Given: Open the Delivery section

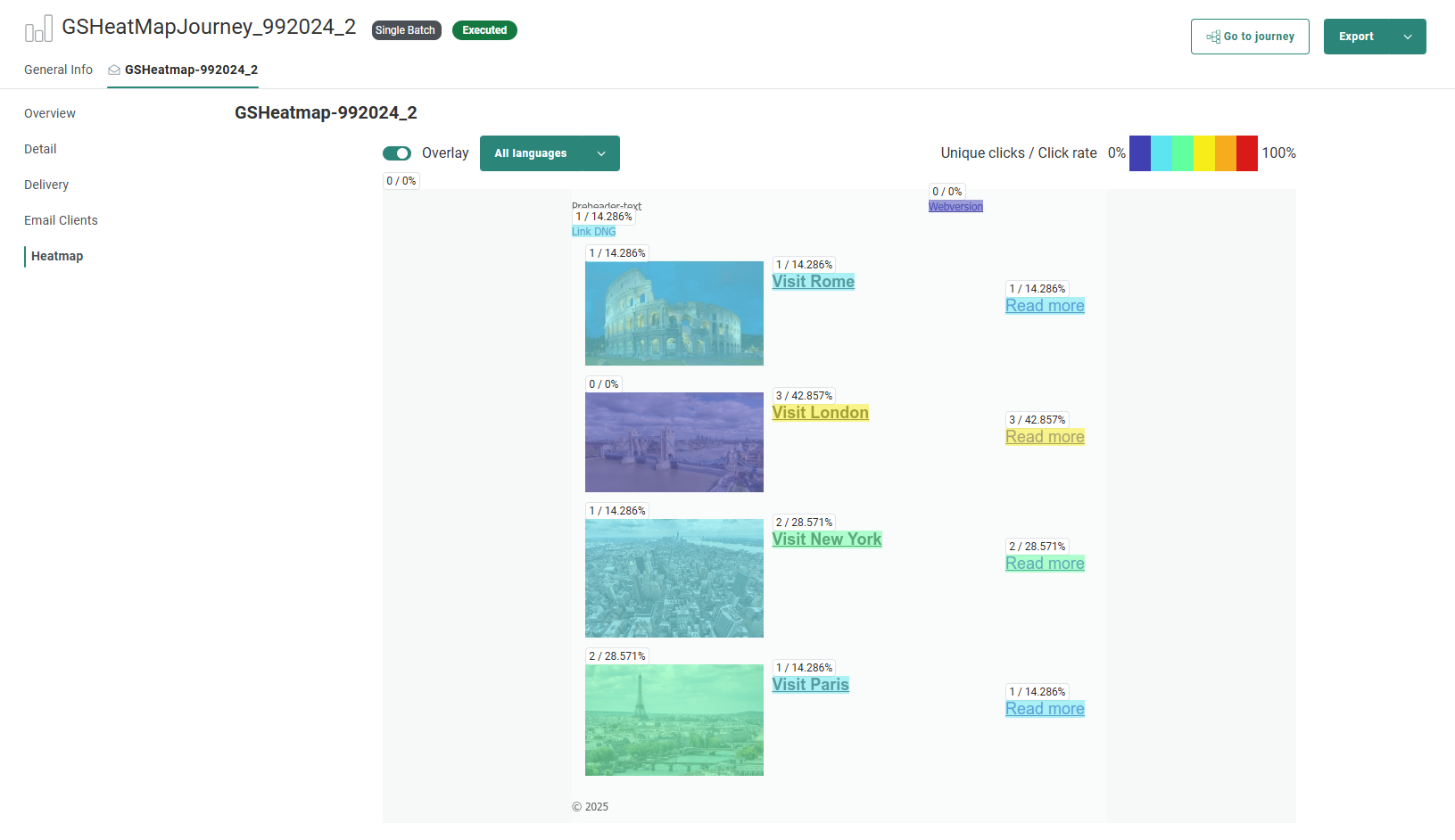Looking at the screenshot, I should pyautogui.click(x=46, y=185).
